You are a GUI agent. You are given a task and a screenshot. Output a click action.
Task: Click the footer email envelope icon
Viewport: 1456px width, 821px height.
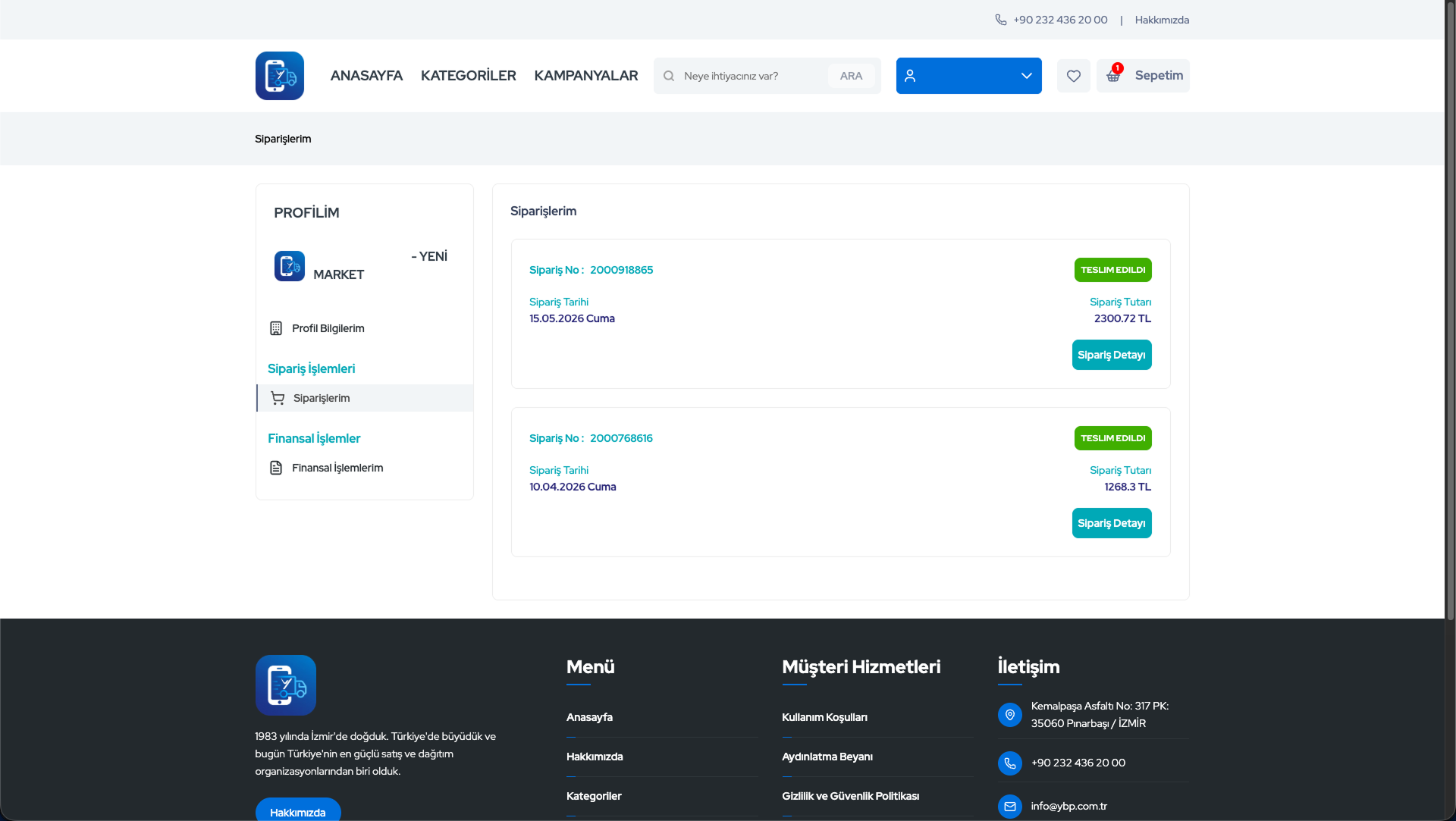coord(1010,807)
